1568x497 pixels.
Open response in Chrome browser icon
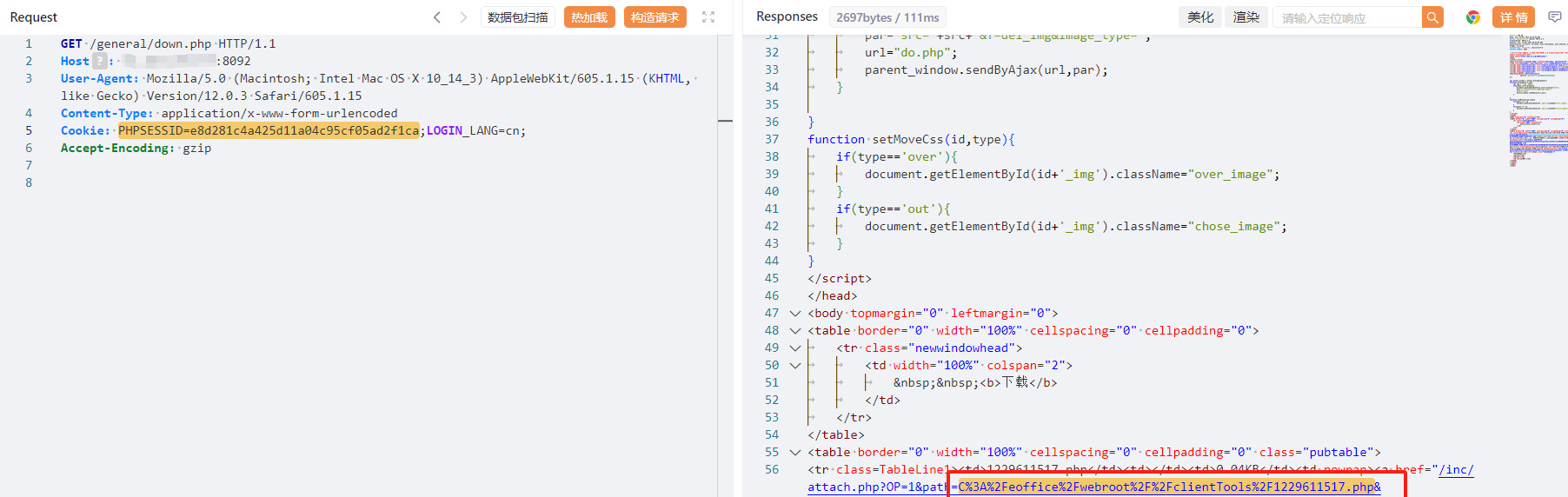pyautogui.click(x=1473, y=17)
